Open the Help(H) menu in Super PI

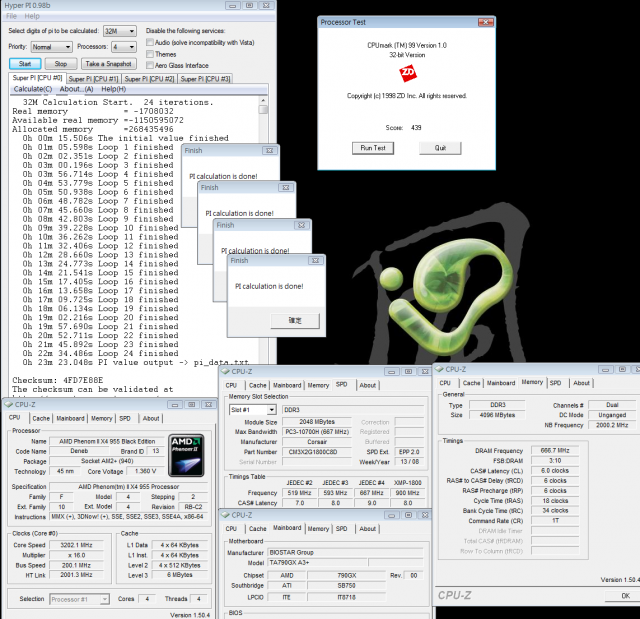pyautogui.click(x=113, y=89)
